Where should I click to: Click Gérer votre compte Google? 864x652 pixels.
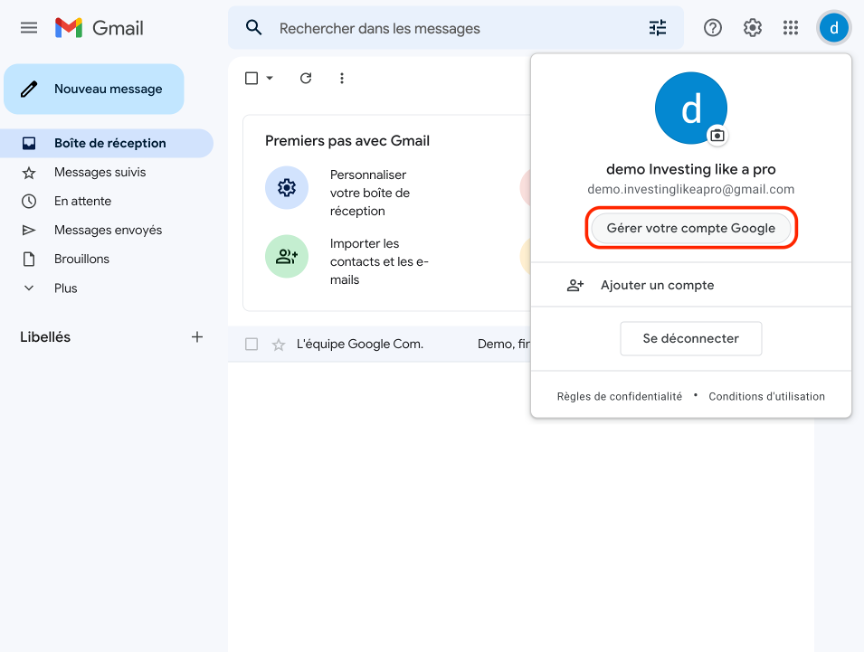(x=690, y=228)
